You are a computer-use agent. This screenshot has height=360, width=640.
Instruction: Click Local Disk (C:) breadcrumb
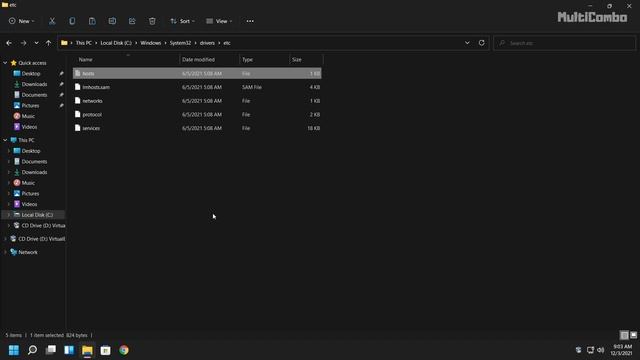click(116, 43)
